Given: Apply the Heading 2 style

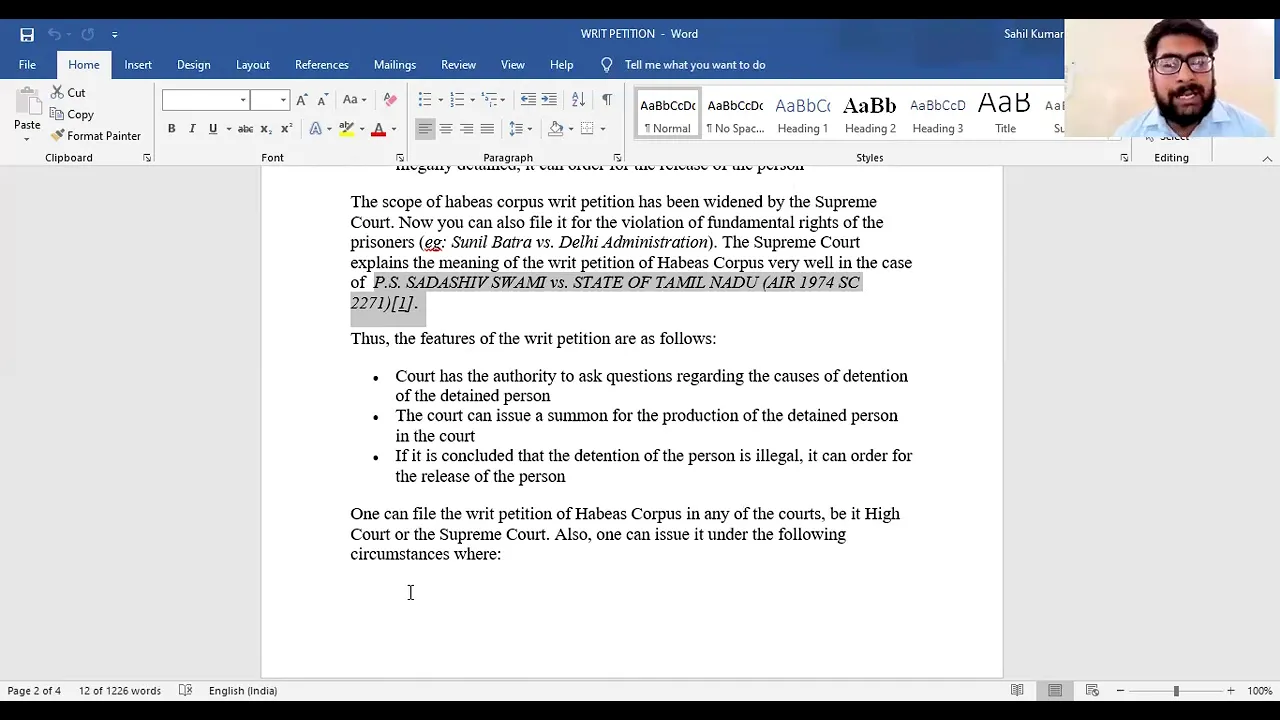Looking at the screenshot, I should (x=870, y=113).
